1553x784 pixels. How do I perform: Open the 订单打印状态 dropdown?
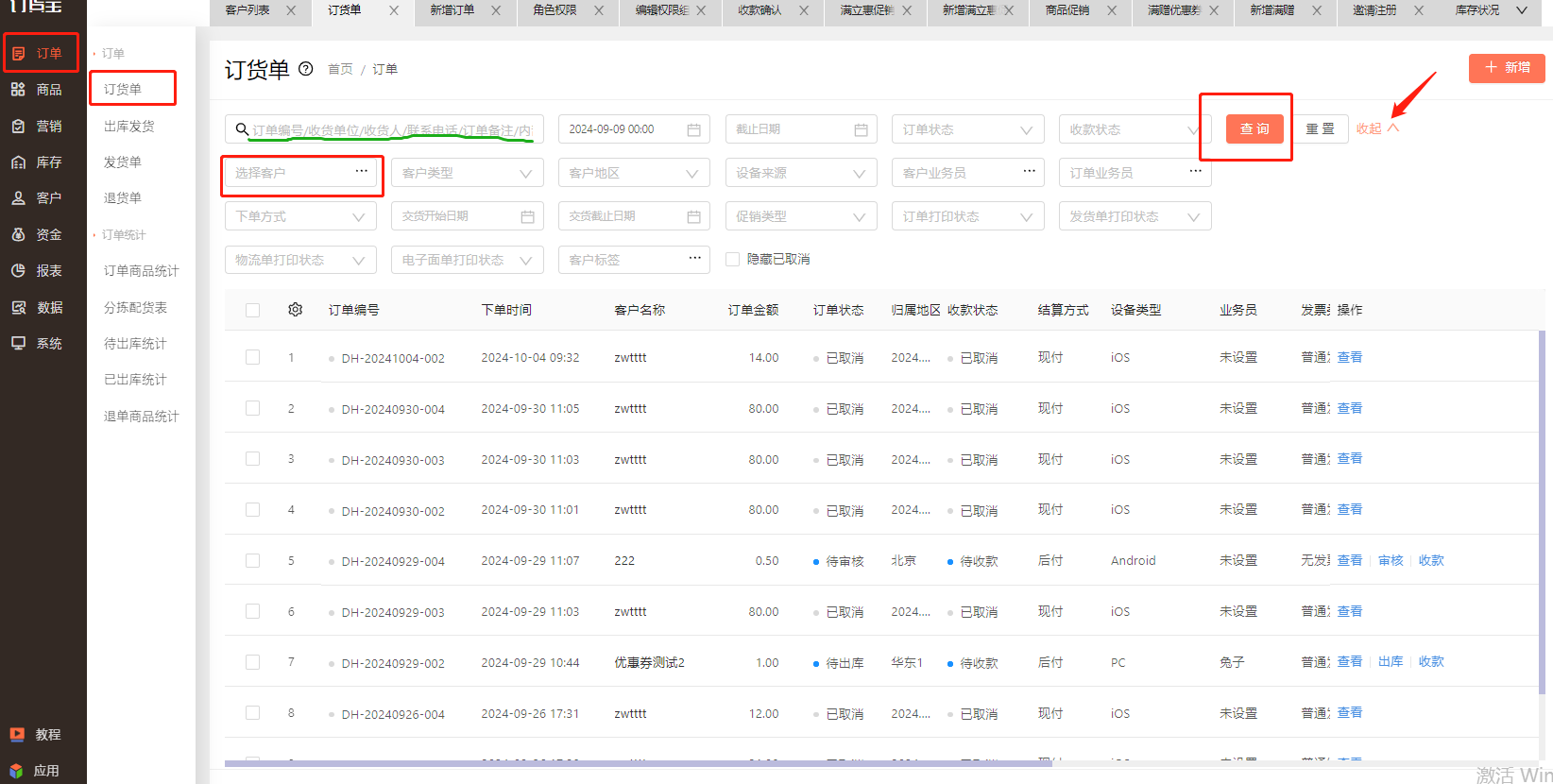pos(967,216)
